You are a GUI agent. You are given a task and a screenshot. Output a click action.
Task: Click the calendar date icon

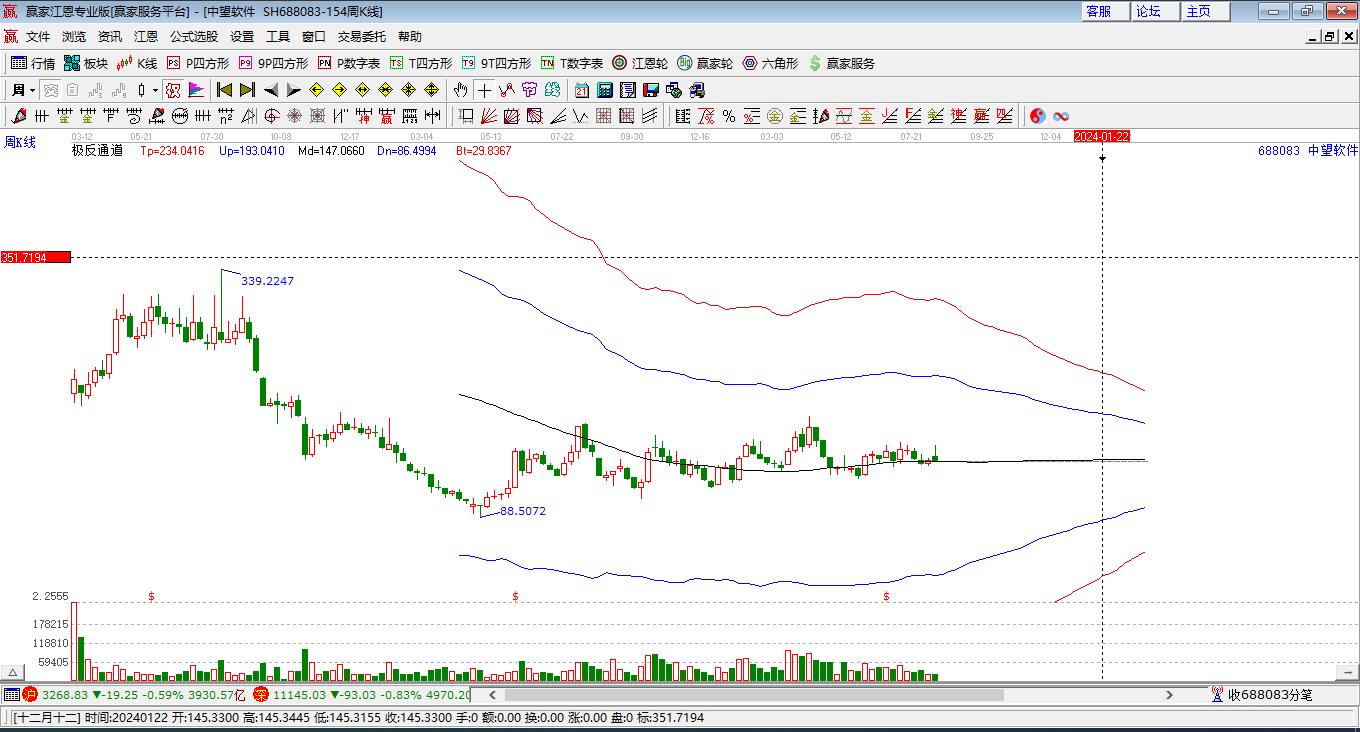point(581,90)
